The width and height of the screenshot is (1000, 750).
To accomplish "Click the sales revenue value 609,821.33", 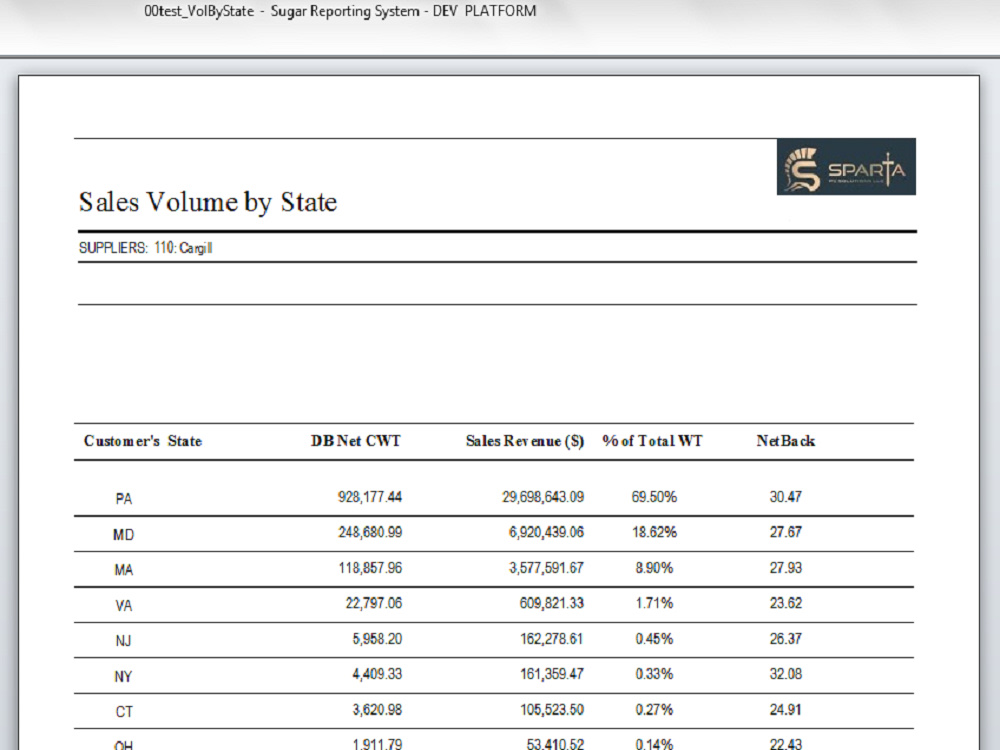I will pos(552,603).
